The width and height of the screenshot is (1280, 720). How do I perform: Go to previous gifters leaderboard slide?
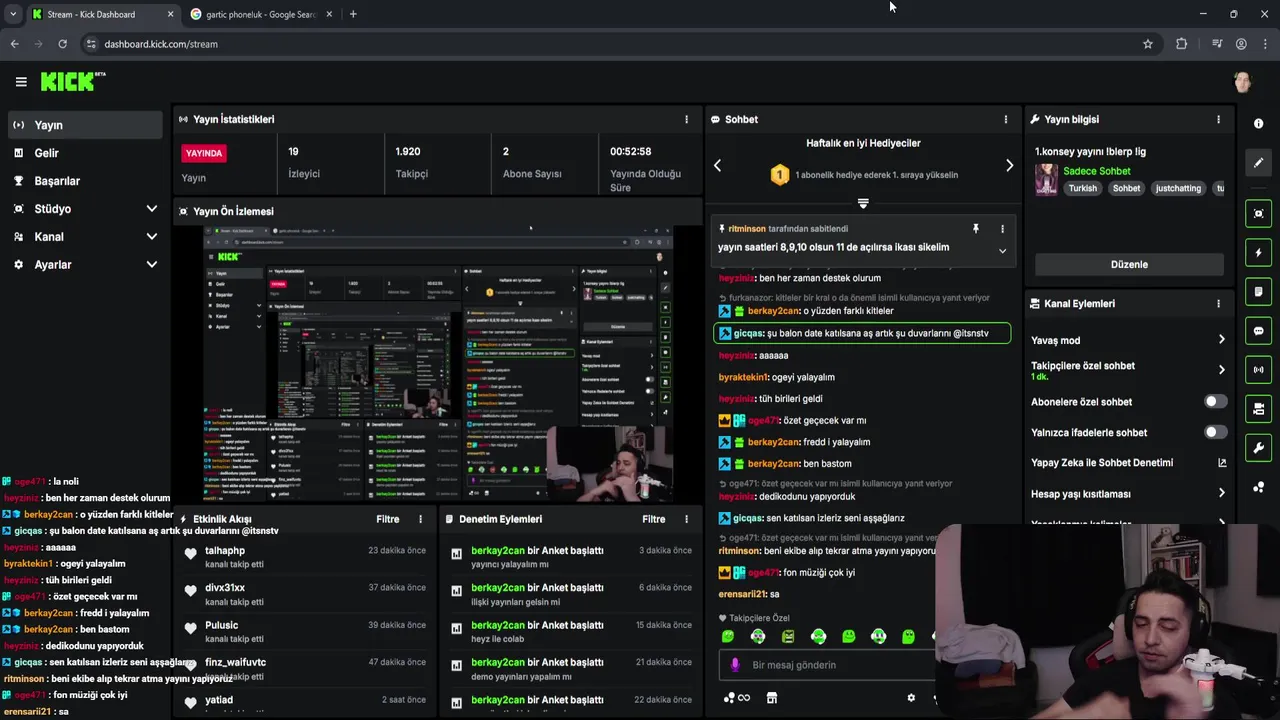click(717, 165)
